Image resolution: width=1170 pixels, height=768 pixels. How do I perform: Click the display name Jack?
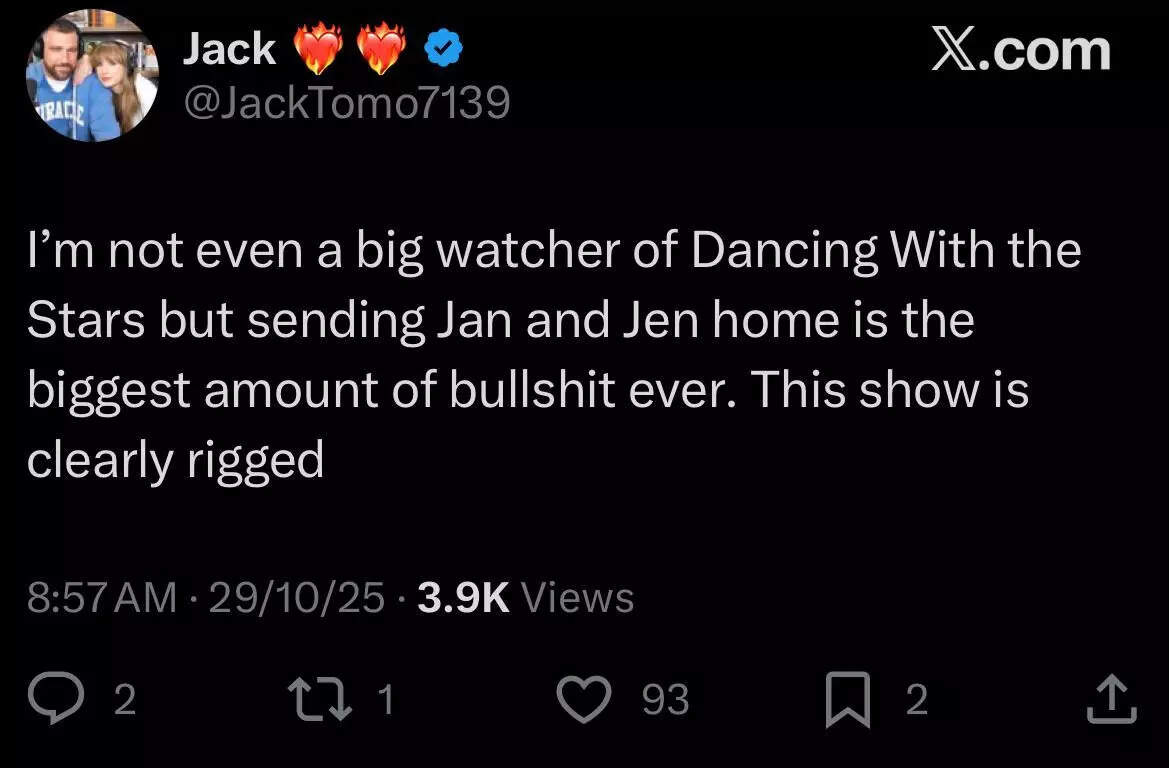[229, 48]
